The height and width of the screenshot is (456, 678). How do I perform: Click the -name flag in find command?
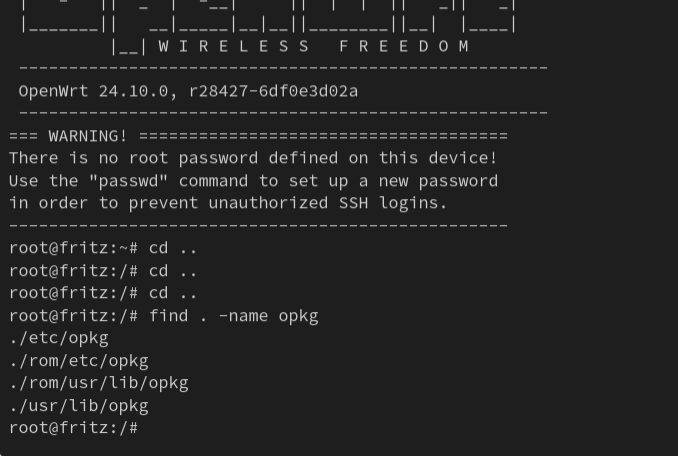click(243, 316)
